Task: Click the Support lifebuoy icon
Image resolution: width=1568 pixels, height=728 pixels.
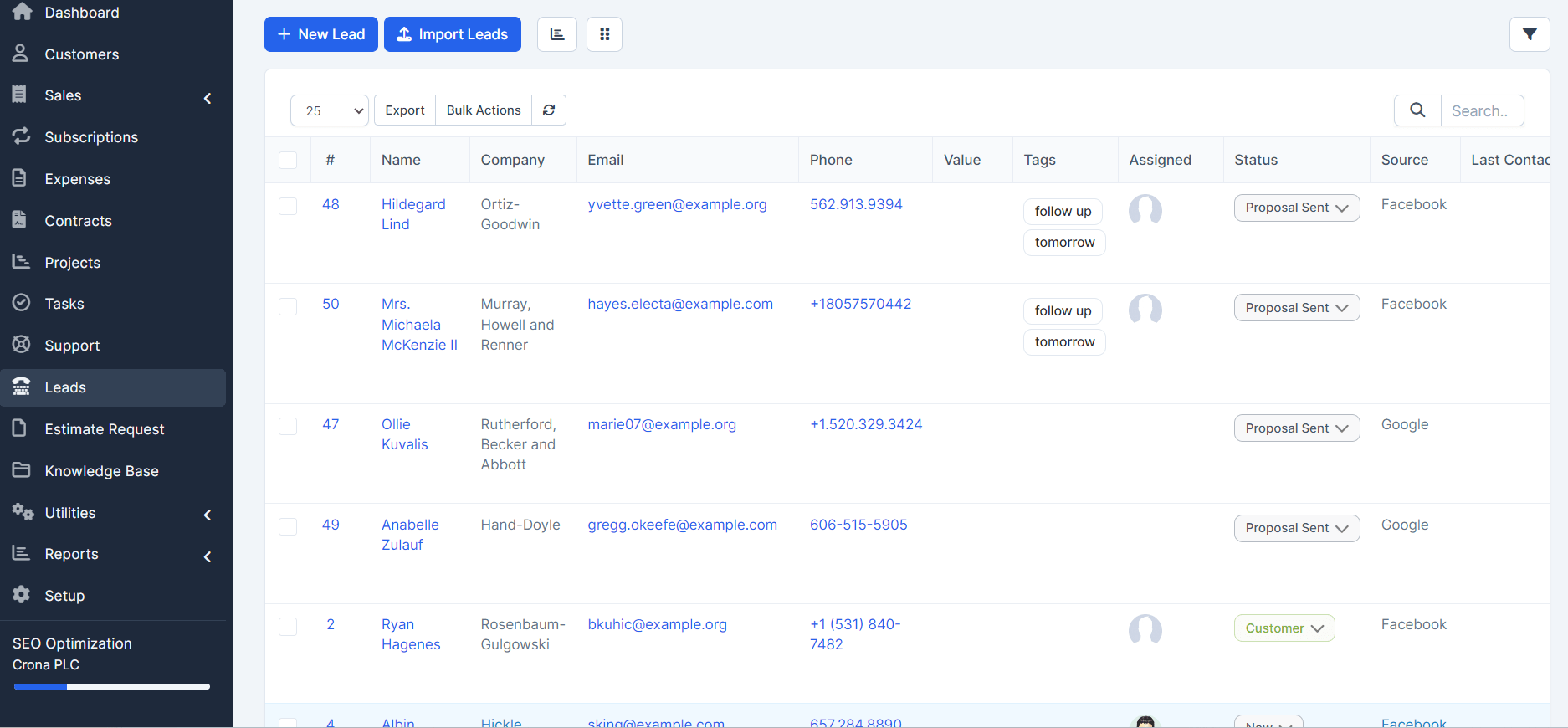Action: coord(22,345)
